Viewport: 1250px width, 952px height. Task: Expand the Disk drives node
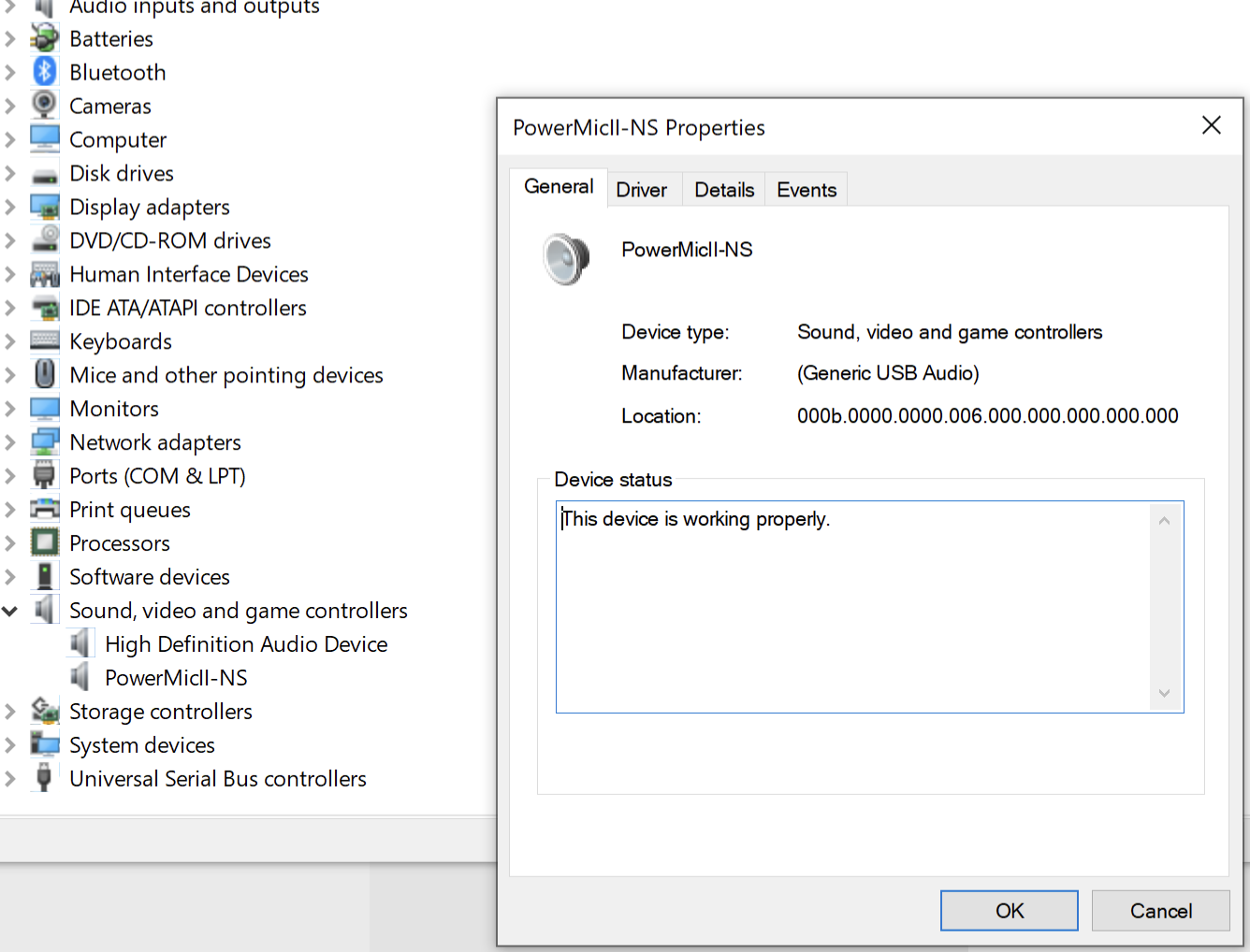(x=10, y=173)
